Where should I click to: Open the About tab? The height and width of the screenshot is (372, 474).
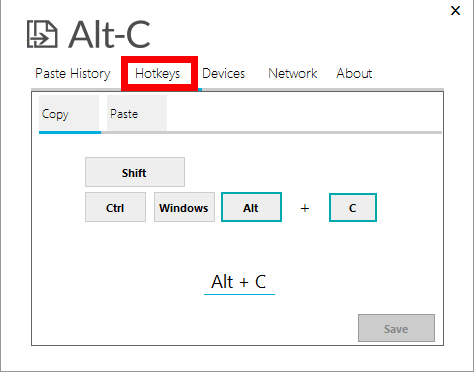click(x=354, y=73)
